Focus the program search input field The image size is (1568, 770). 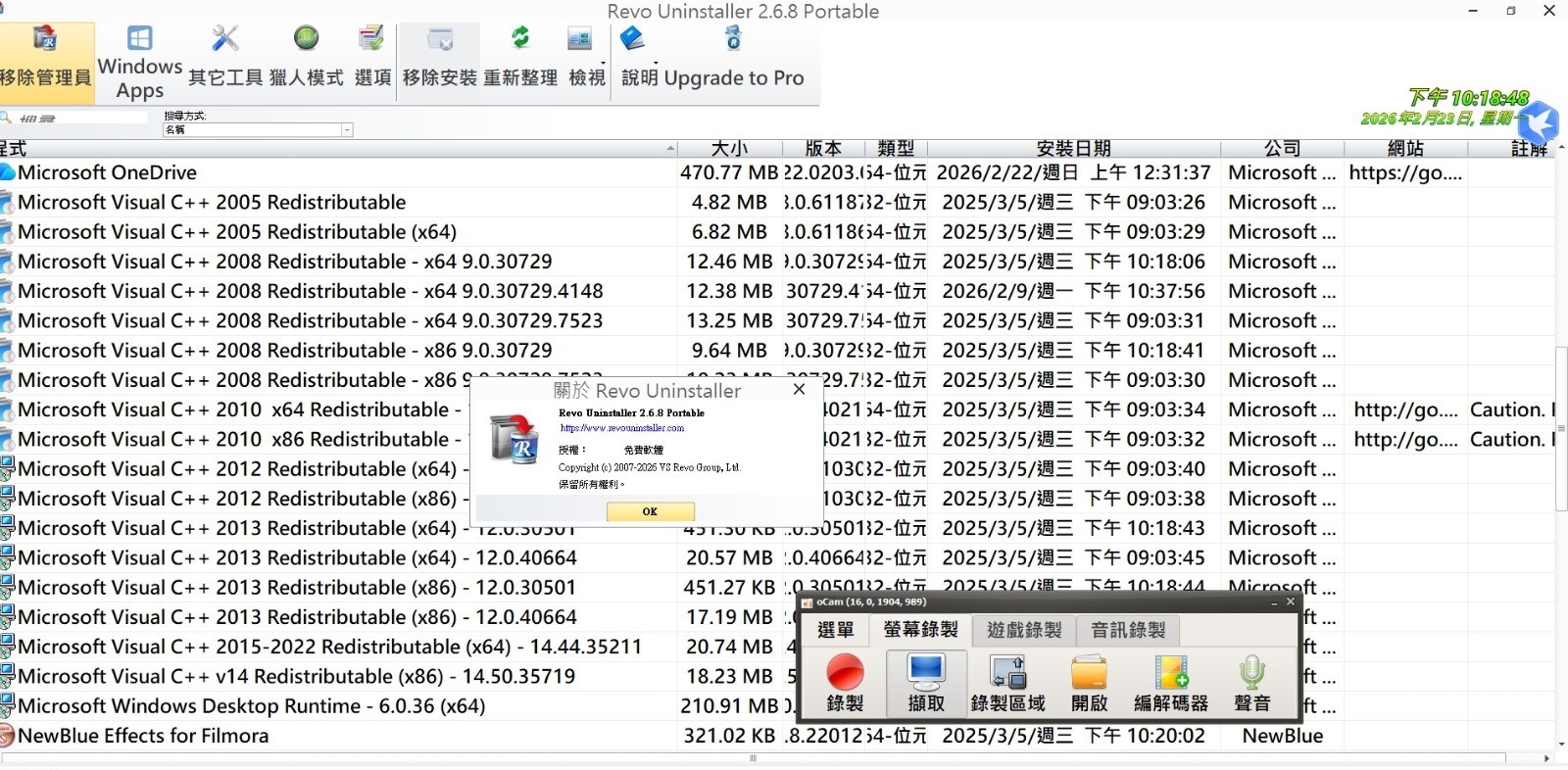81,118
